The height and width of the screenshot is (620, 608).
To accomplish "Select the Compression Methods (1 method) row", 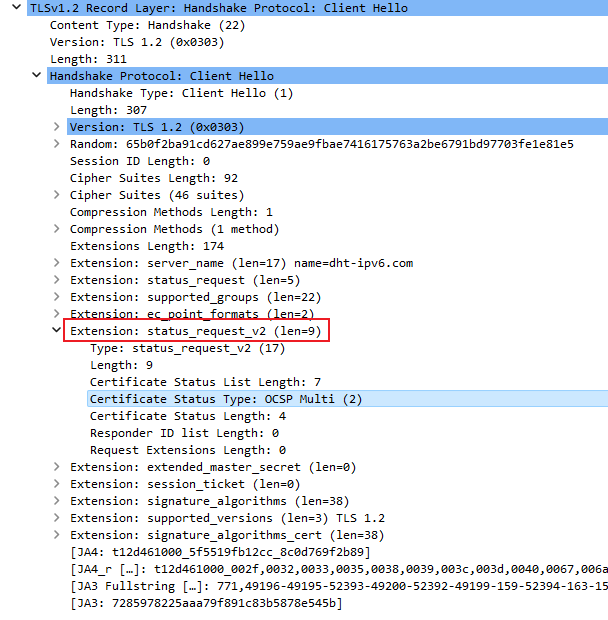I will tap(174, 229).
